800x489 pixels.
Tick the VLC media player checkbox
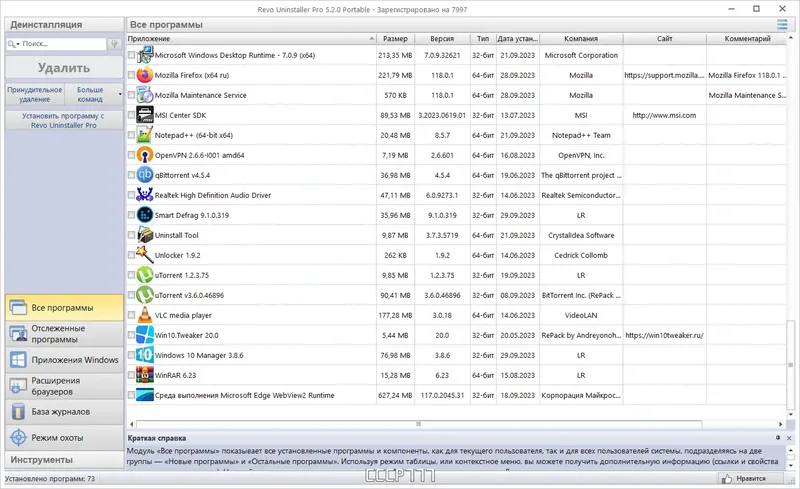coord(131,315)
